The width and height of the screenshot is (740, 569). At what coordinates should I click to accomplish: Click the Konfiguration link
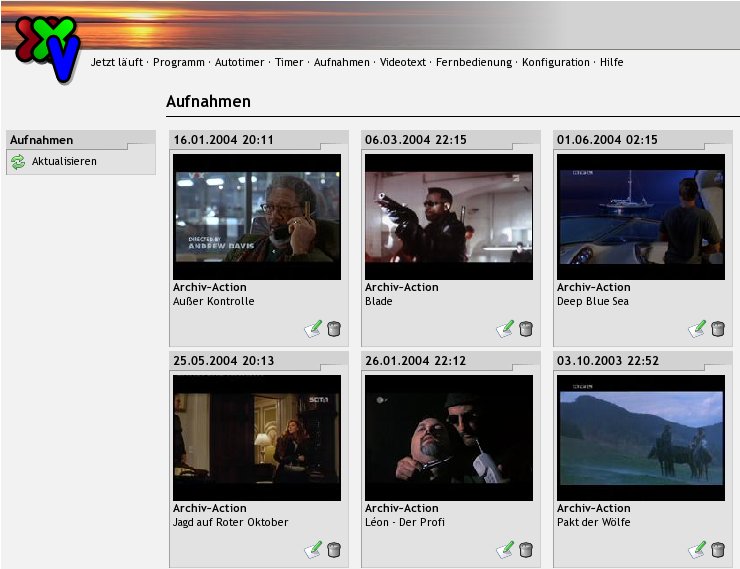[x=556, y=62]
